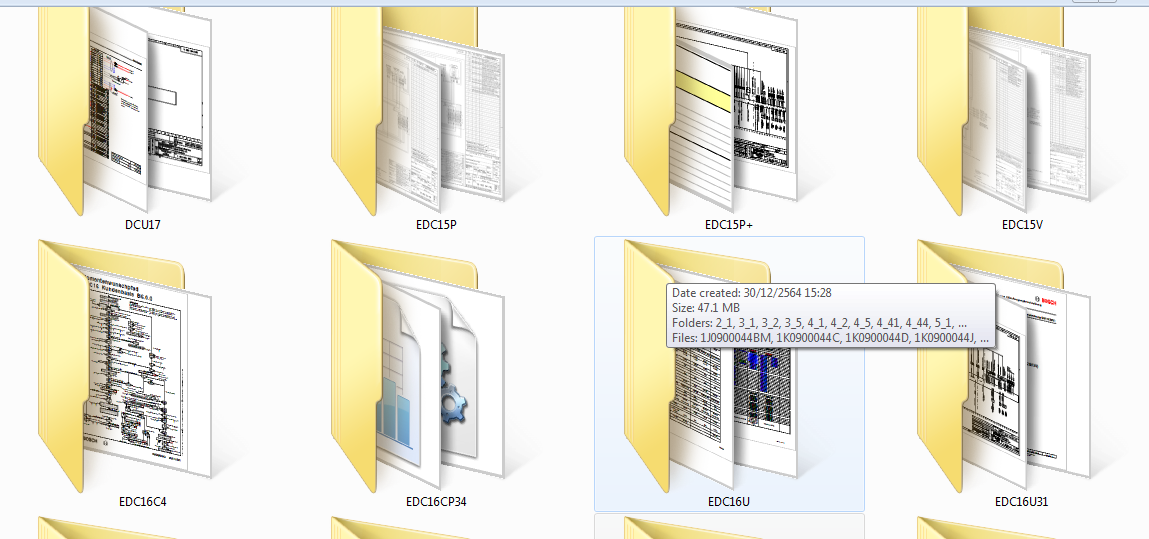Open the EDC16C4 folder icon

125,366
